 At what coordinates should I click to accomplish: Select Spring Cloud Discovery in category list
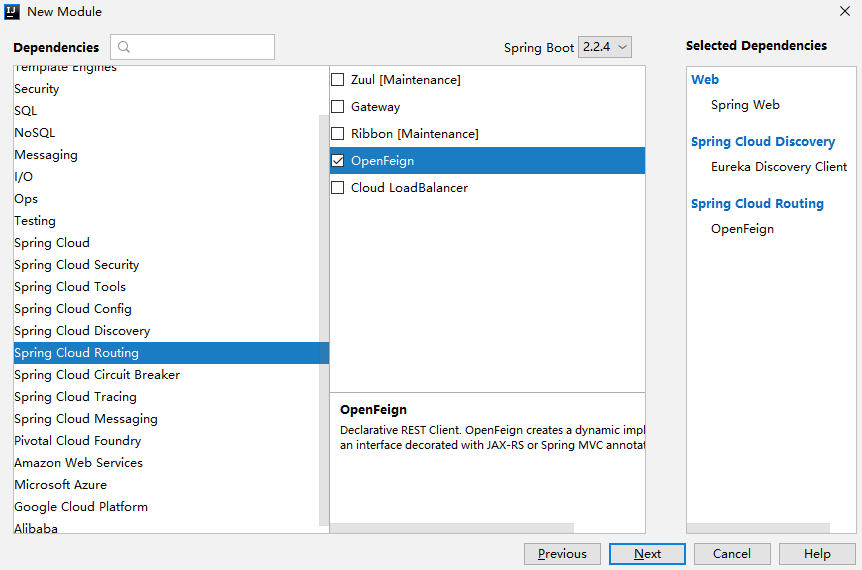point(171,330)
